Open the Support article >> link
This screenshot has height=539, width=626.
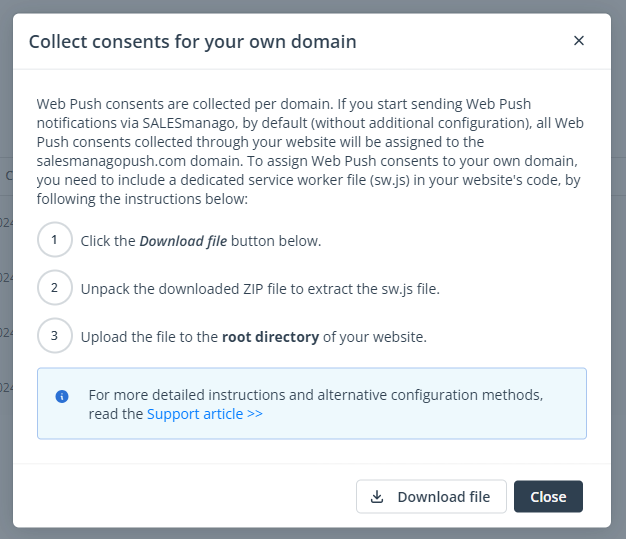point(205,414)
